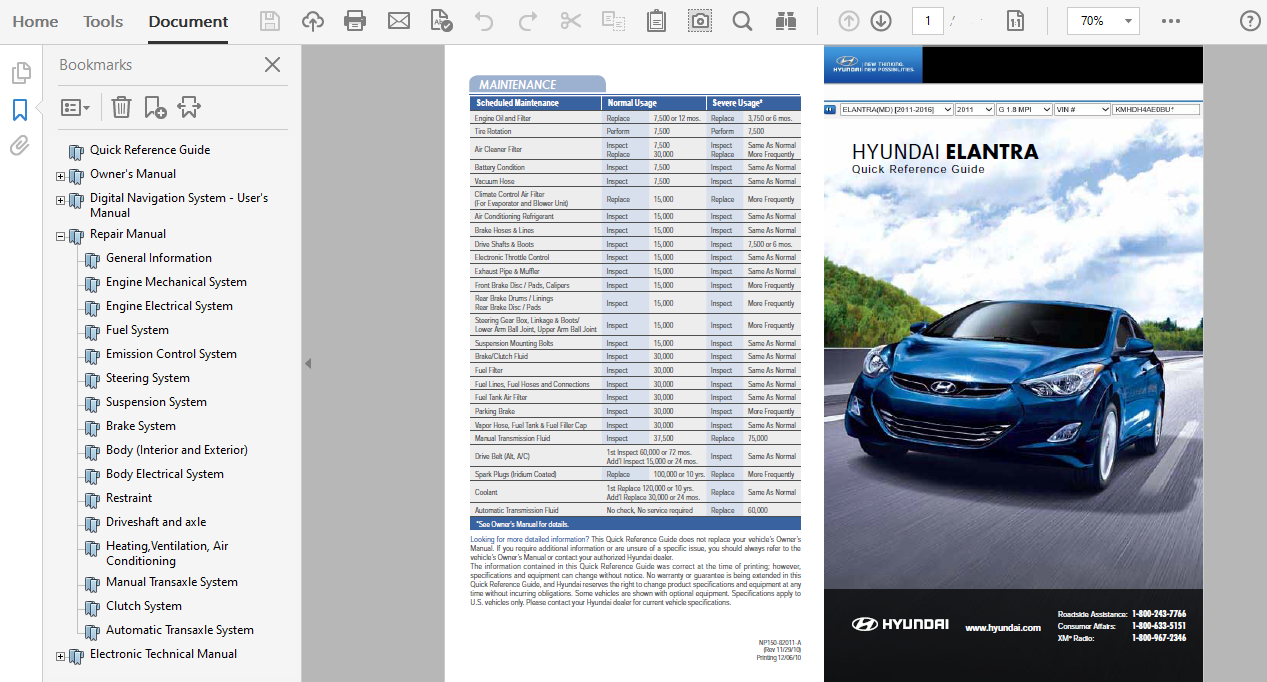Print the document using the printer icon
This screenshot has width=1267, height=682.
click(354, 21)
